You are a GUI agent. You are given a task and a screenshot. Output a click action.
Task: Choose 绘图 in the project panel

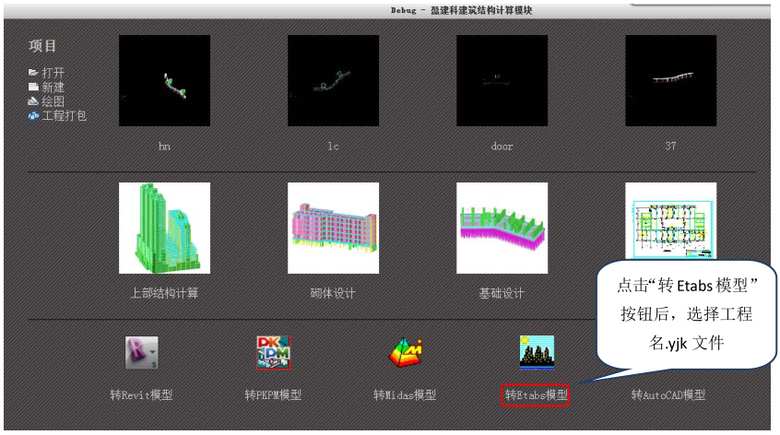click(52, 101)
